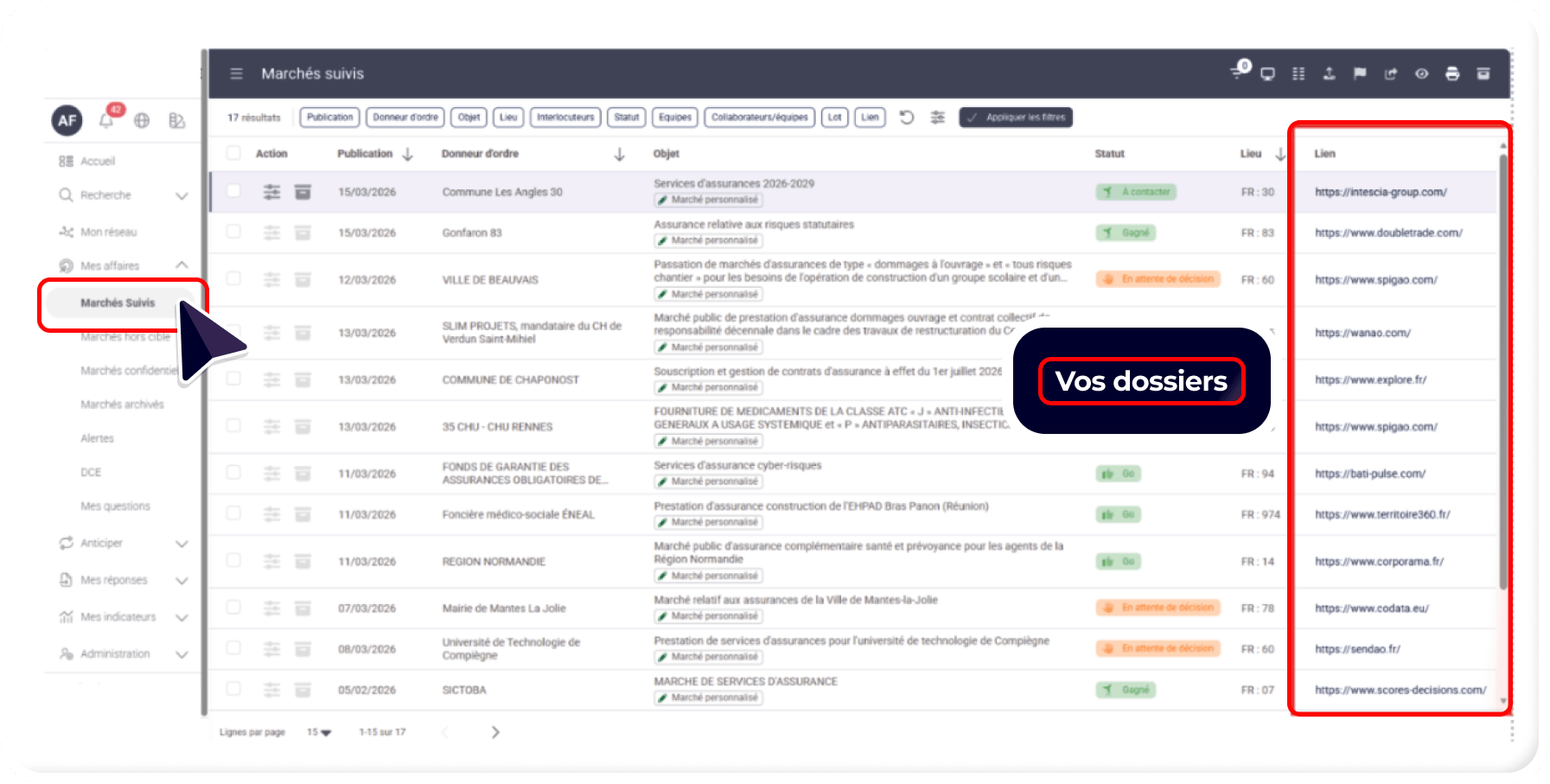Open the hamburger menu beside Marchés suivis
Image resolution: width=1550 pixels, height=784 pixels.
coord(236,74)
